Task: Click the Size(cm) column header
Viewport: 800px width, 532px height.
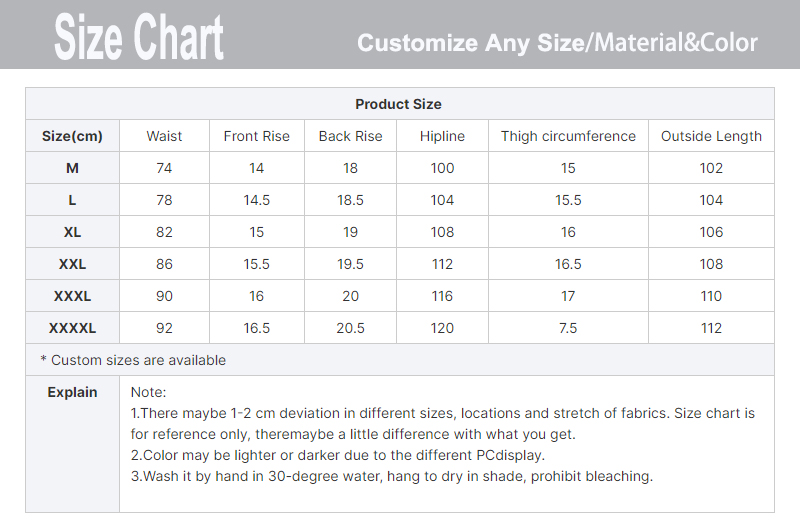Action: point(72,136)
